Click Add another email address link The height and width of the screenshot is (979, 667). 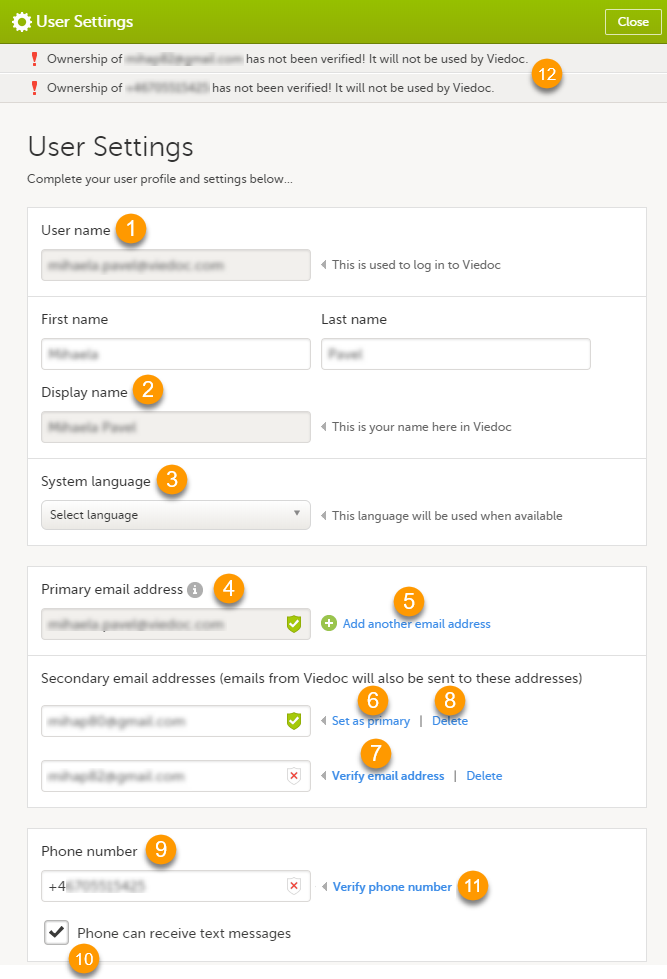tap(416, 624)
